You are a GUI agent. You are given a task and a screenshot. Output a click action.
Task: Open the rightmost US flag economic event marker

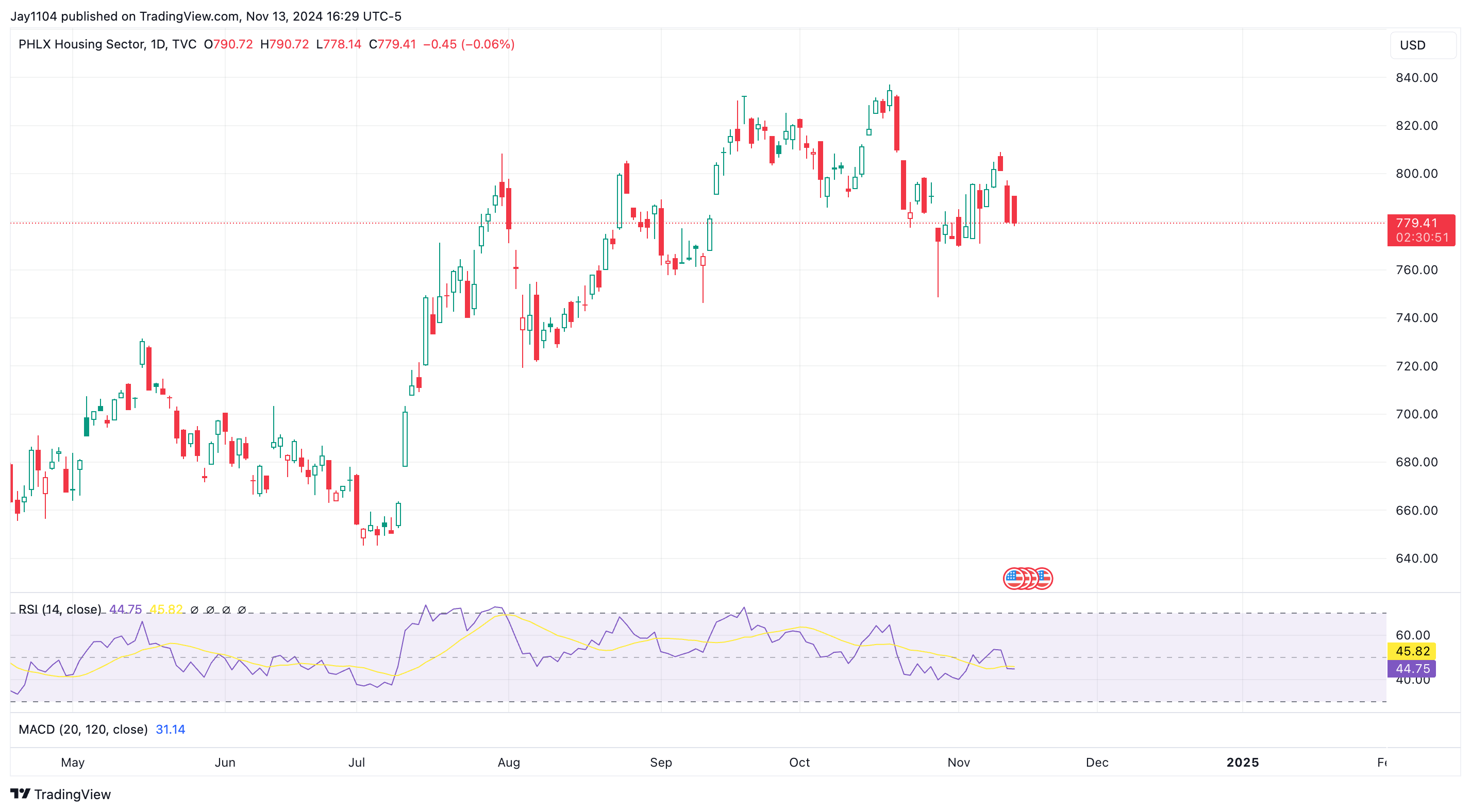tap(1044, 579)
